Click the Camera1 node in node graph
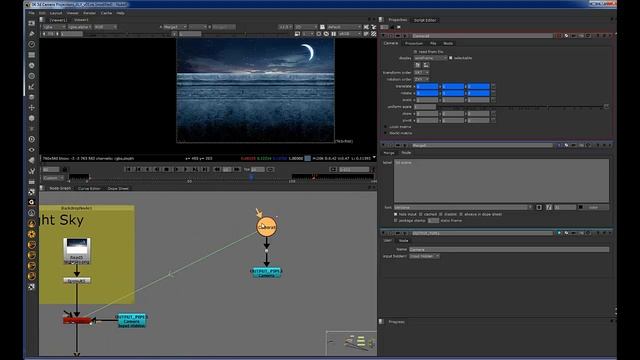 [267, 227]
